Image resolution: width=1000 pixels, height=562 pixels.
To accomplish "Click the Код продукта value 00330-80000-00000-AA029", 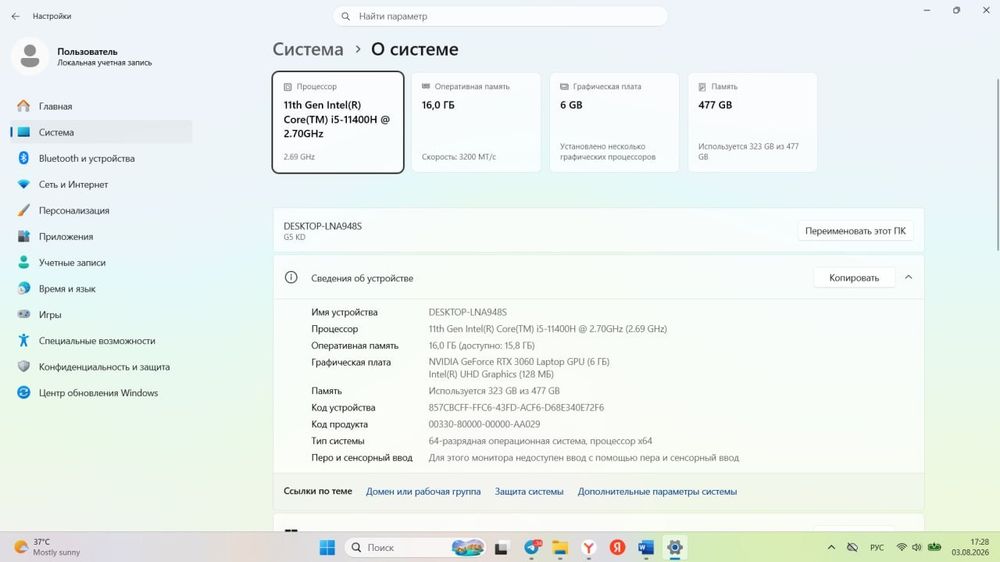I will [x=484, y=424].
